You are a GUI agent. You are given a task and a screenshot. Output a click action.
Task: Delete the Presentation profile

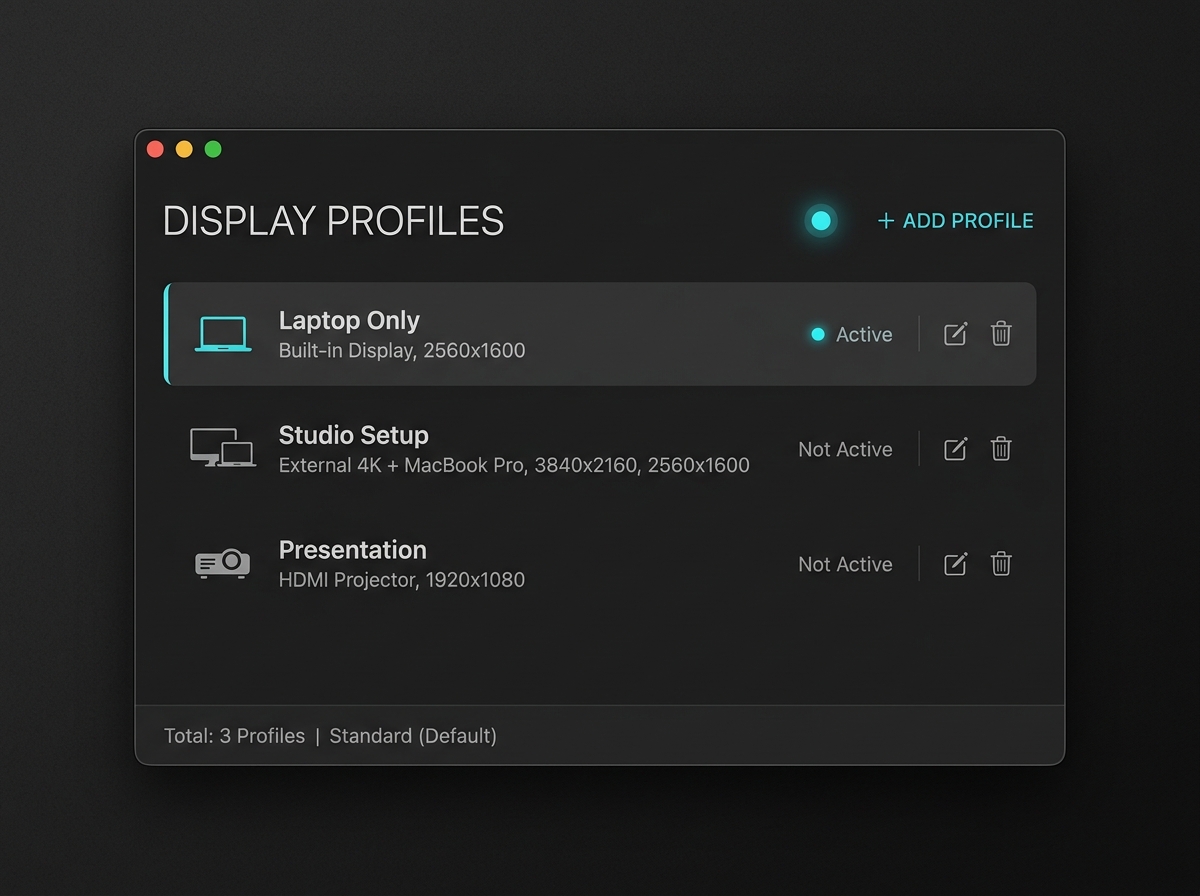point(1001,564)
